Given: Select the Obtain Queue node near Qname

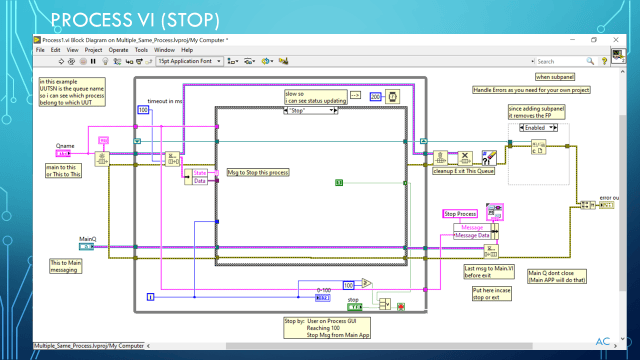Looking at the screenshot, I should (102, 159).
